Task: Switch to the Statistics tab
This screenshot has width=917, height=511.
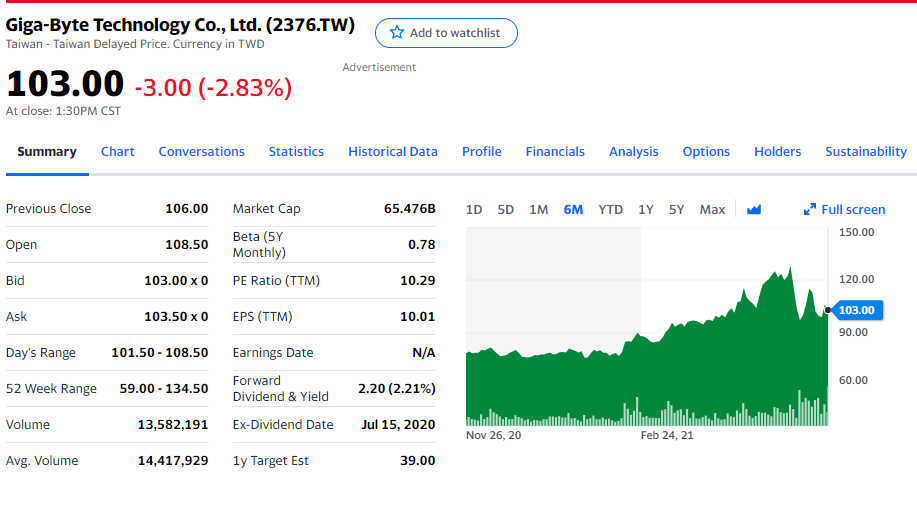Action: (297, 151)
